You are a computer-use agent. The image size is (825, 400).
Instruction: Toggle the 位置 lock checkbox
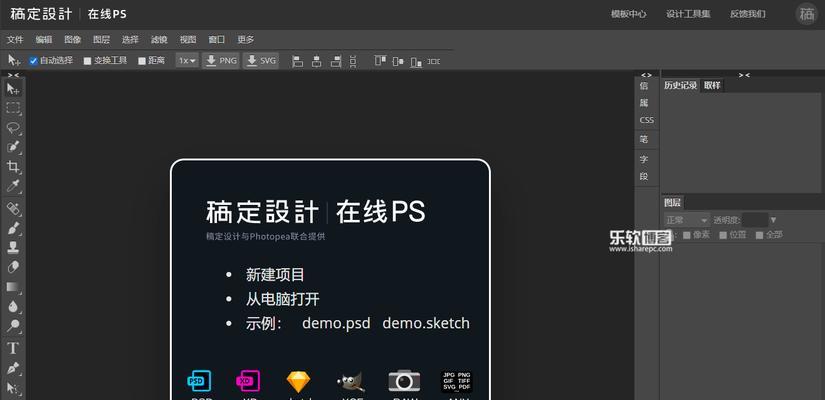[723, 235]
